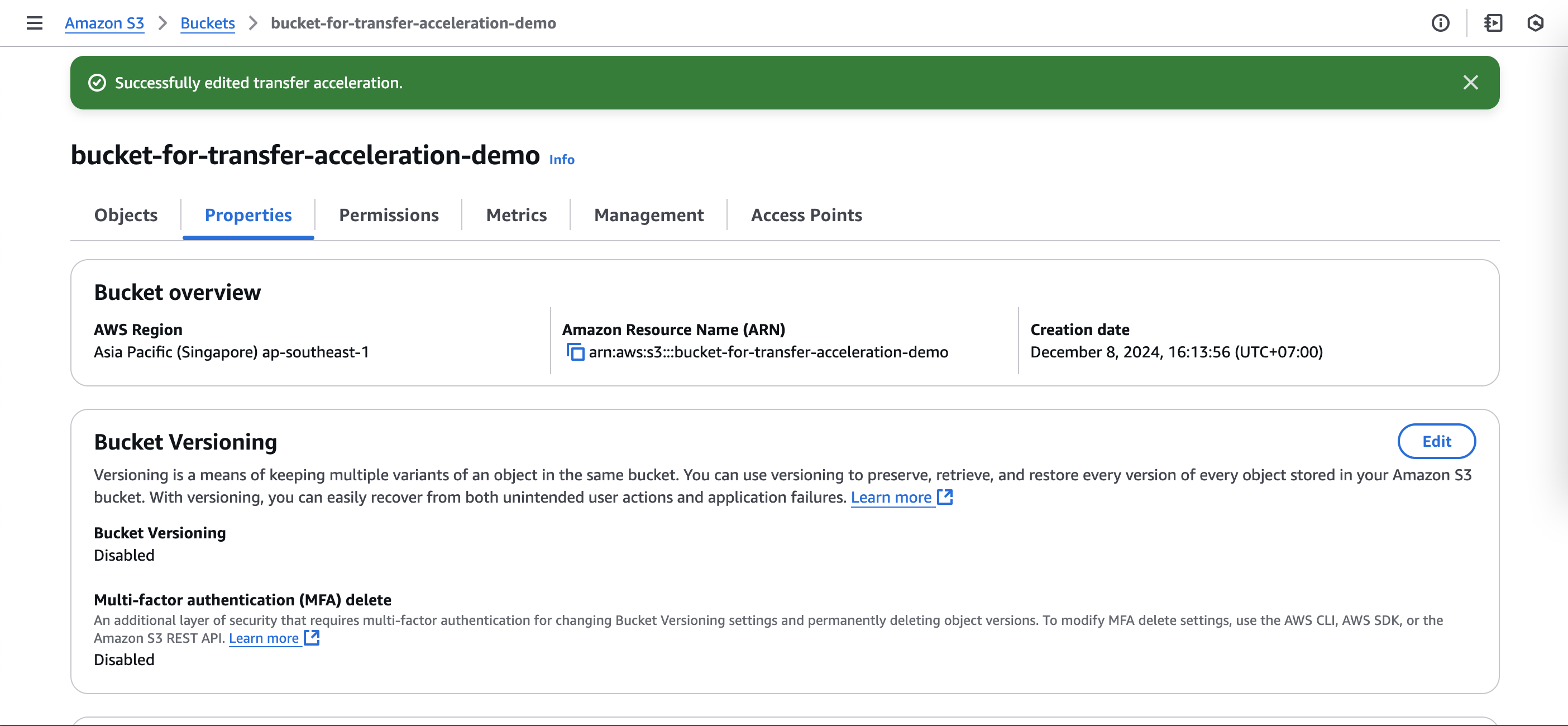Viewport: 1568px width, 726px height.
Task: Click the hexagon settings icon top right
Action: click(1535, 23)
